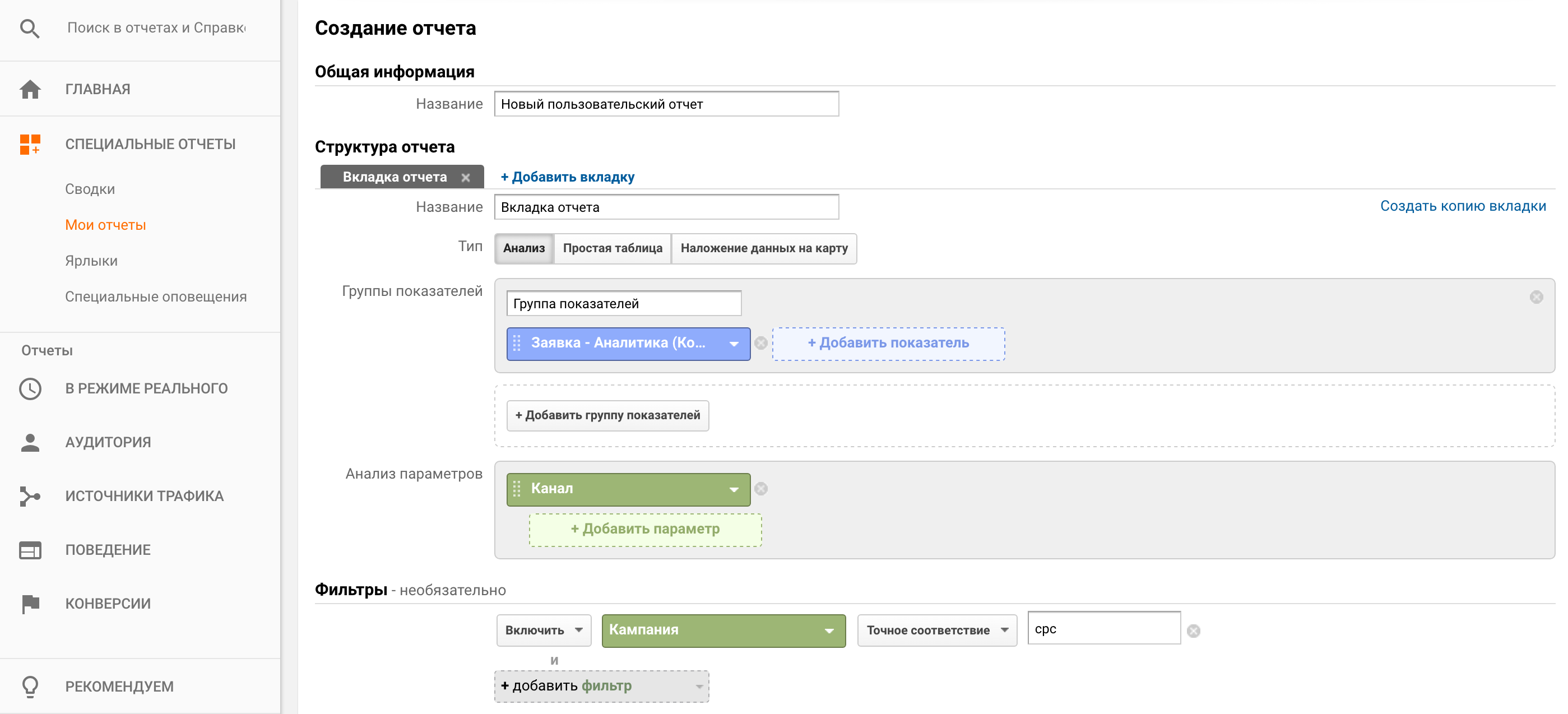
Task: Expand ИСТОЧНИКИ ТРАФИКА reports
Action: [x=144, y=496]
